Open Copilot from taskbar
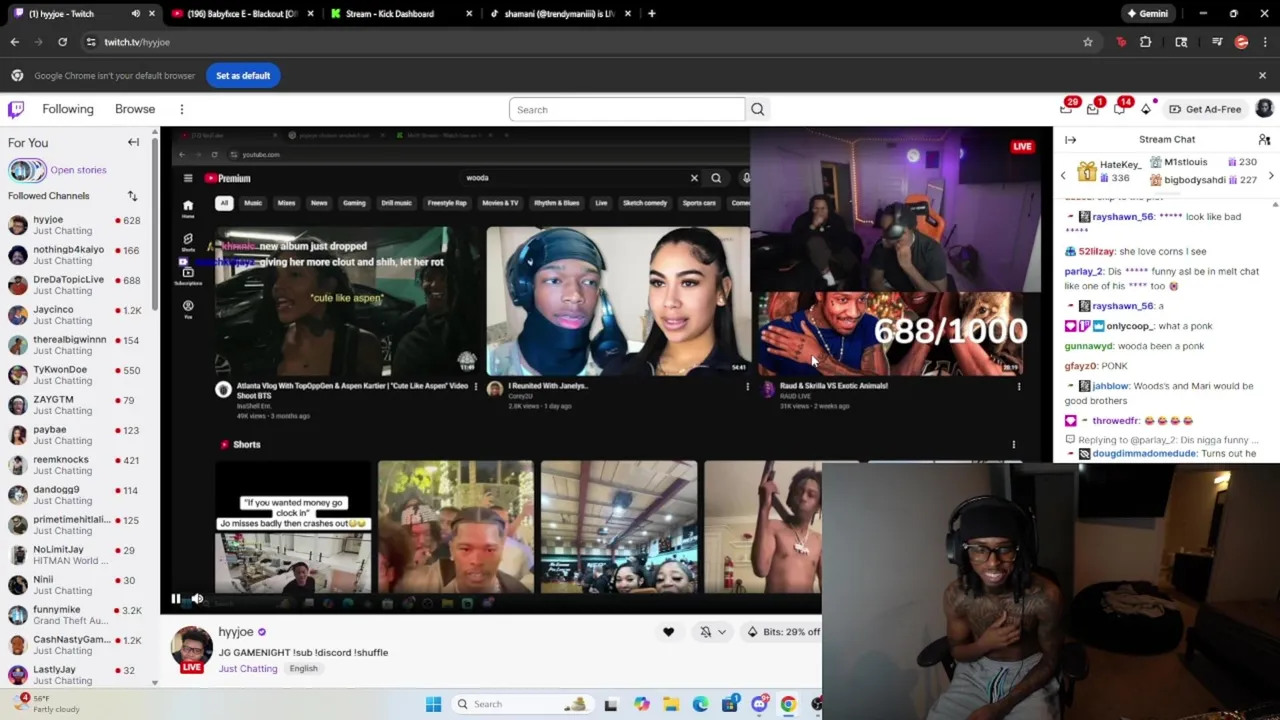Image resolution: width=1280 pixels, height=720 pixels. click(x=641, y=704)
